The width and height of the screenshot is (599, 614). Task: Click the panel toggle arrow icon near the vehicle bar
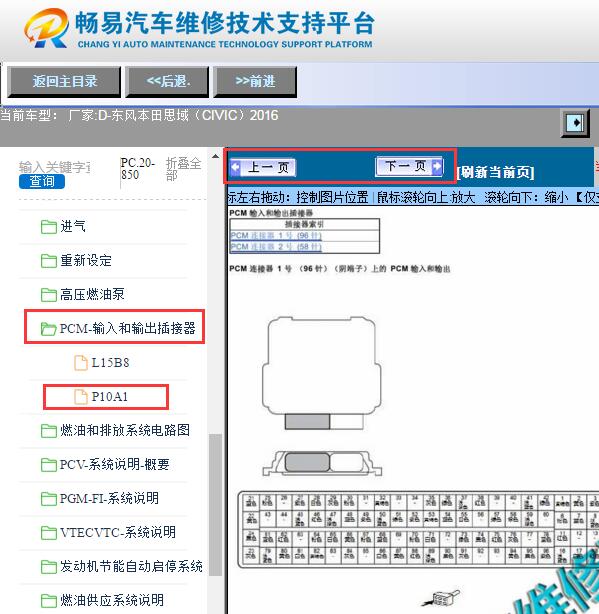[x=575, y=123]
